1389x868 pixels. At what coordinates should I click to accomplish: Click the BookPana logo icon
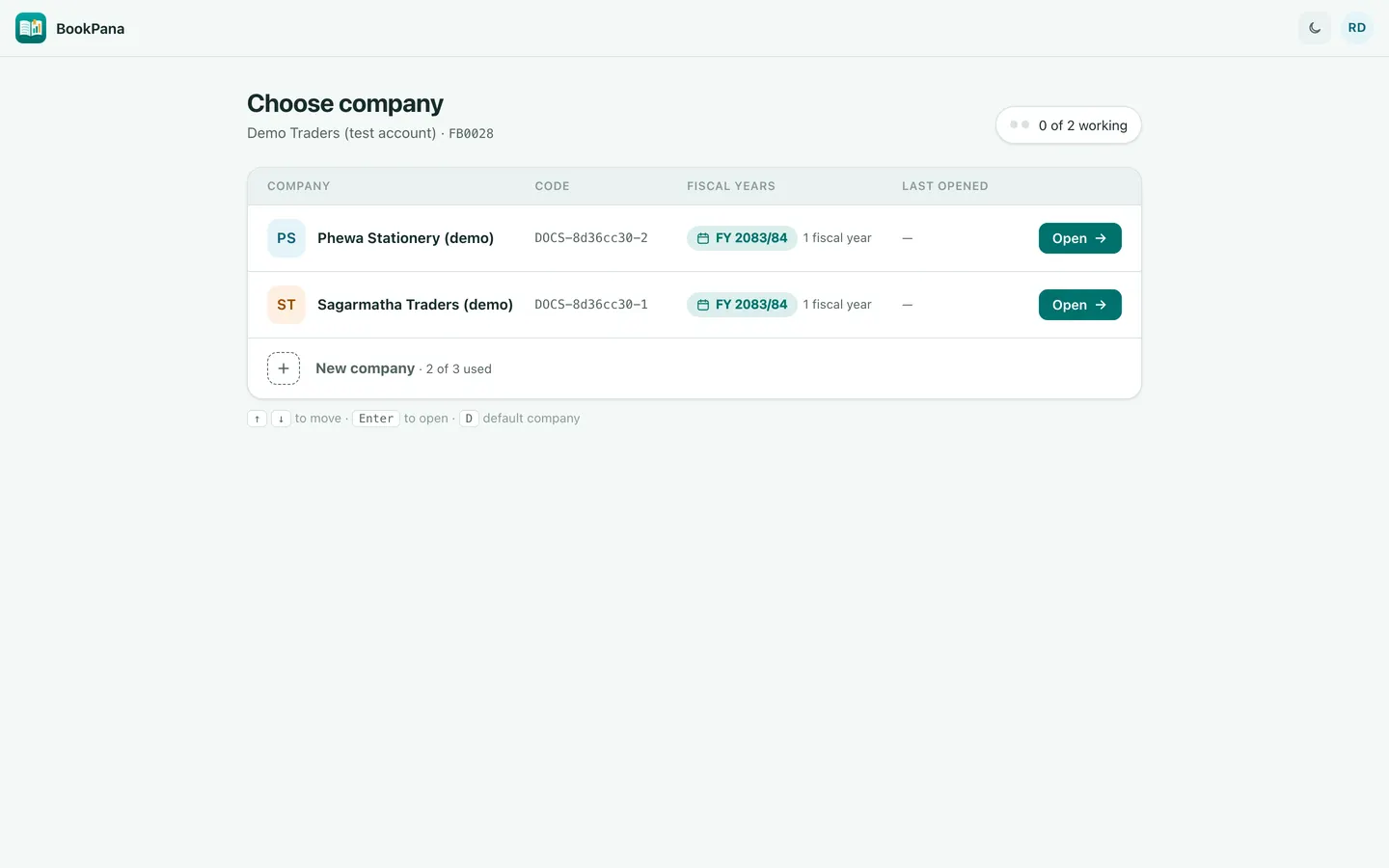31,28
